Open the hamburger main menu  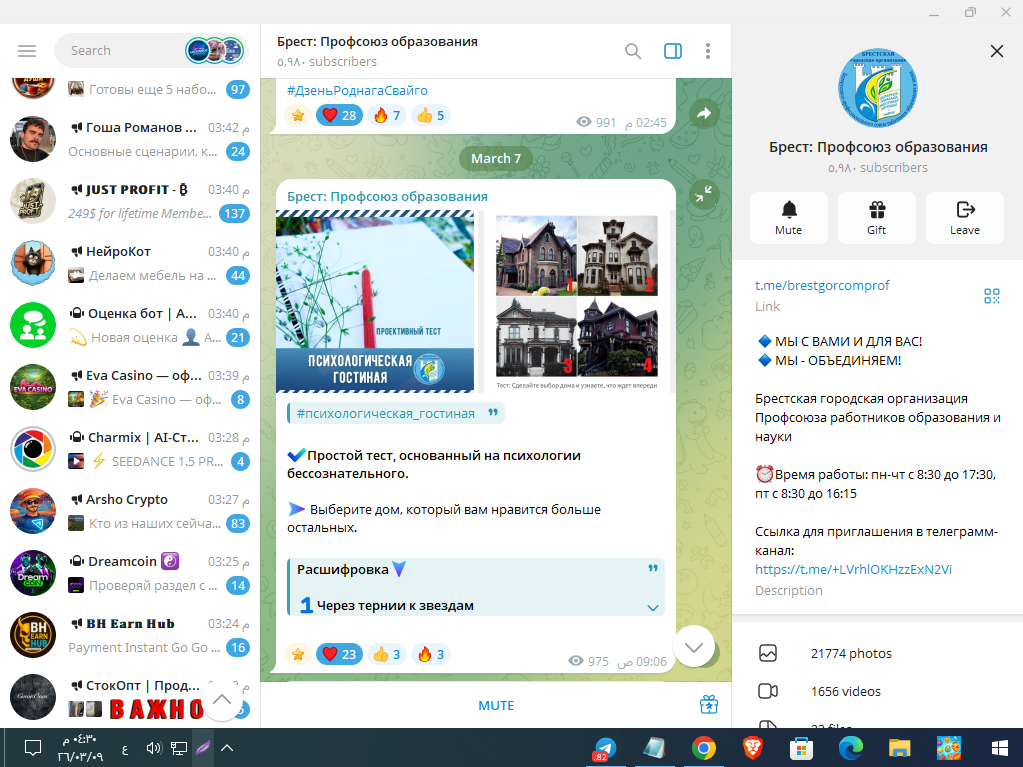(x=27, y=51)
